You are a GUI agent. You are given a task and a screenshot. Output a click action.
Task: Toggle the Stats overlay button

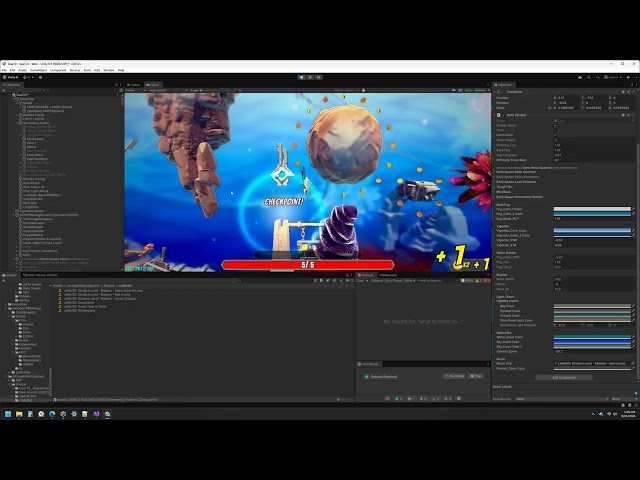(x=469, y=90)
